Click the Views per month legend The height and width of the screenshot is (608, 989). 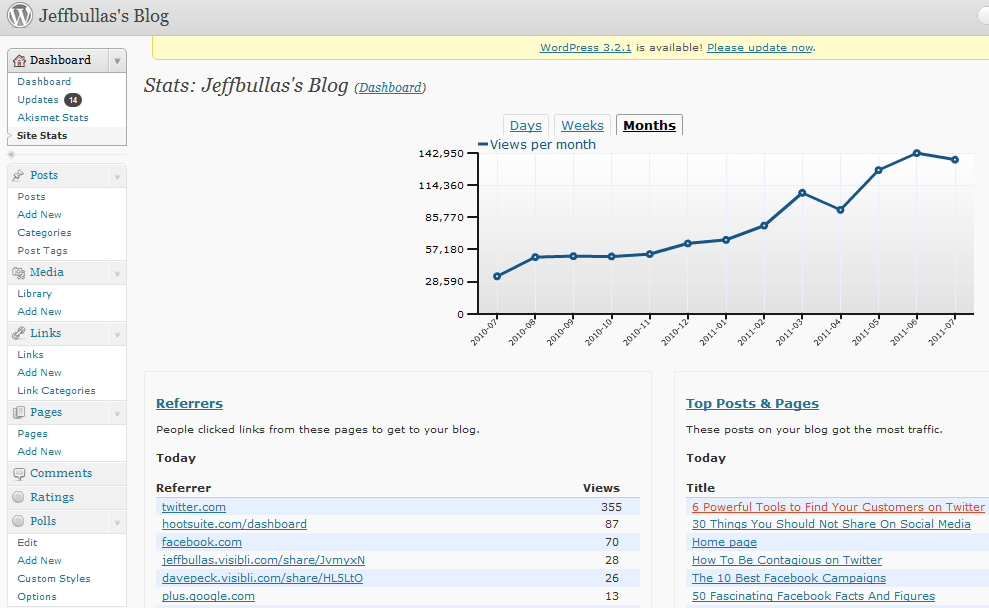tap(537, 144)
